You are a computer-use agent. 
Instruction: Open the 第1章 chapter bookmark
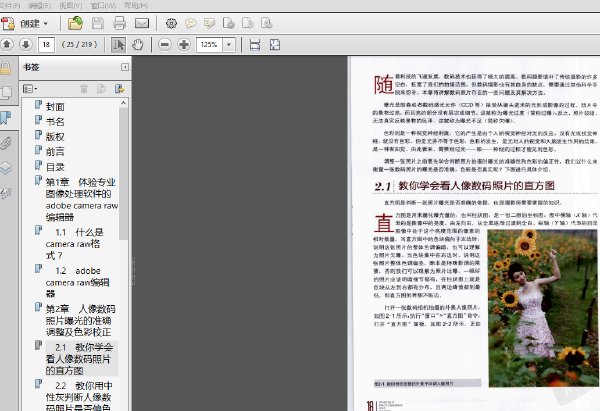click(x=81, y=199)
